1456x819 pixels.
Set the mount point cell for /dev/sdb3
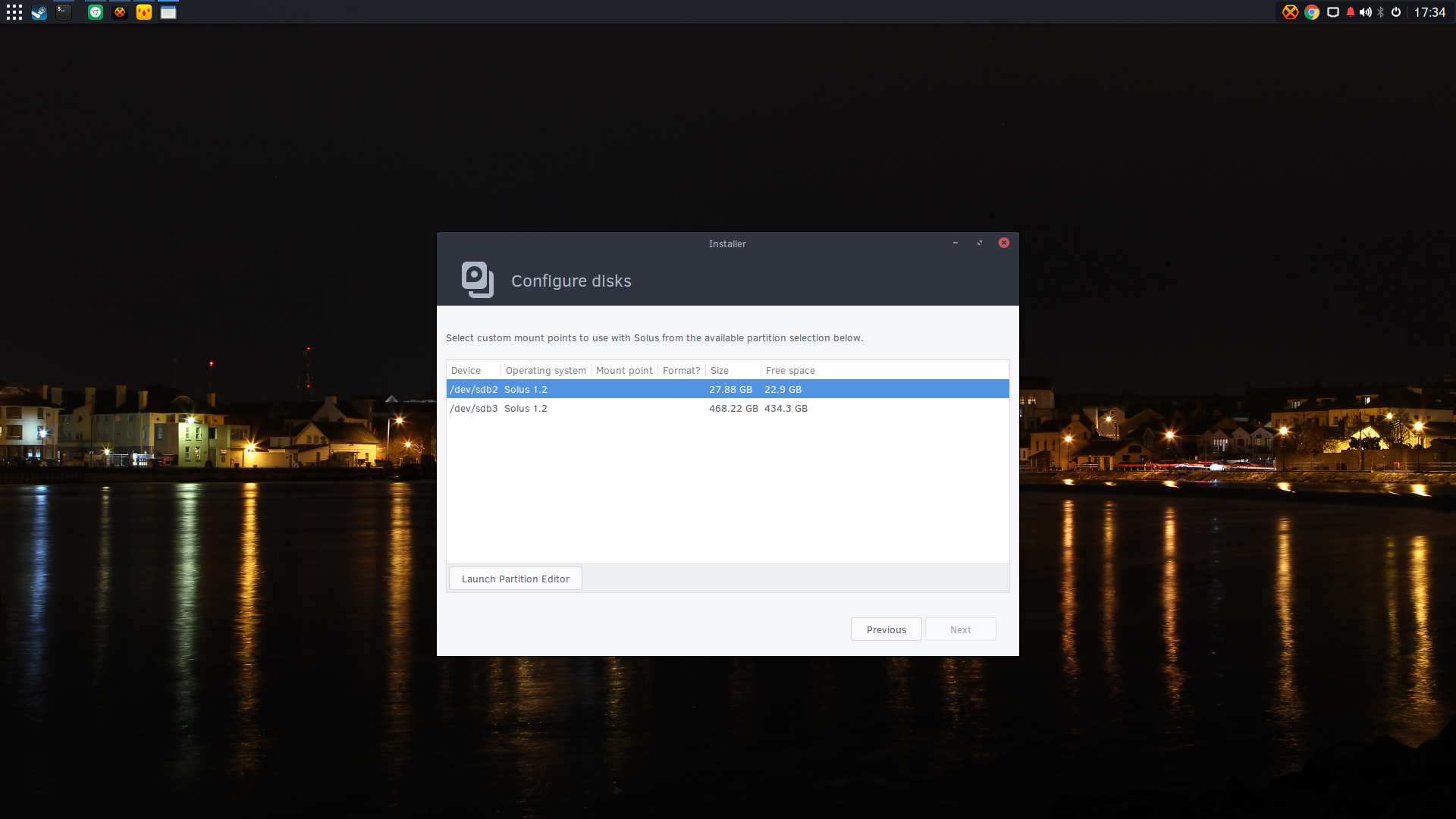pyautogui.click(x=624, y=408)
